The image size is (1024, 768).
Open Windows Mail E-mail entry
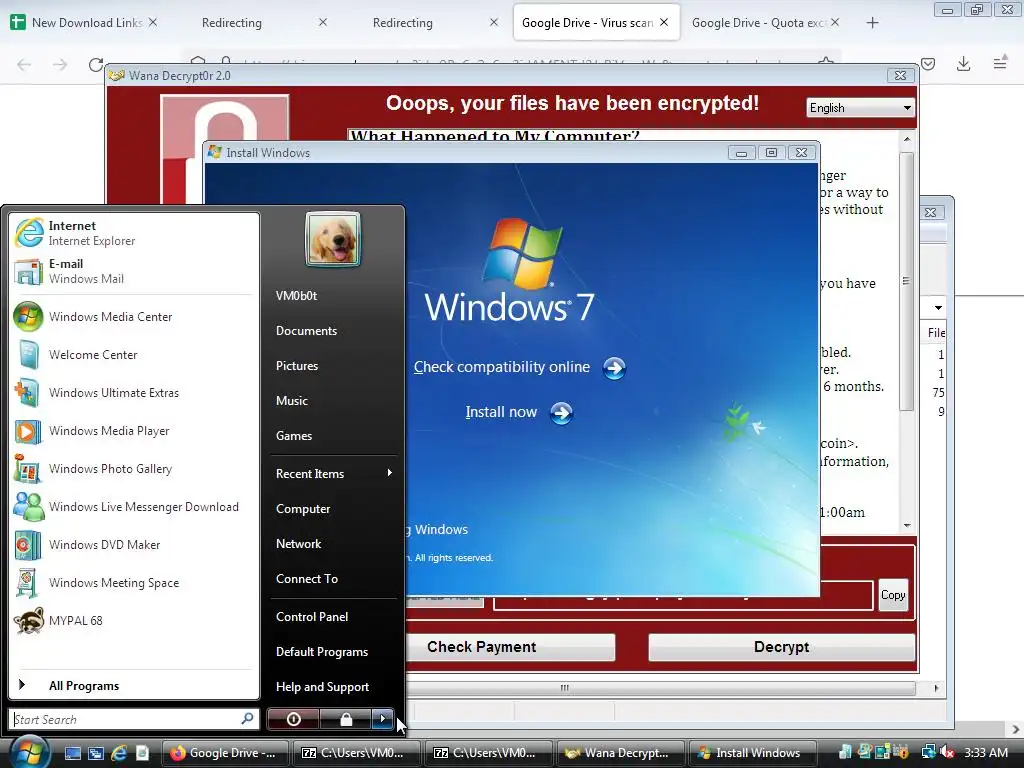(x=134, y=271)
